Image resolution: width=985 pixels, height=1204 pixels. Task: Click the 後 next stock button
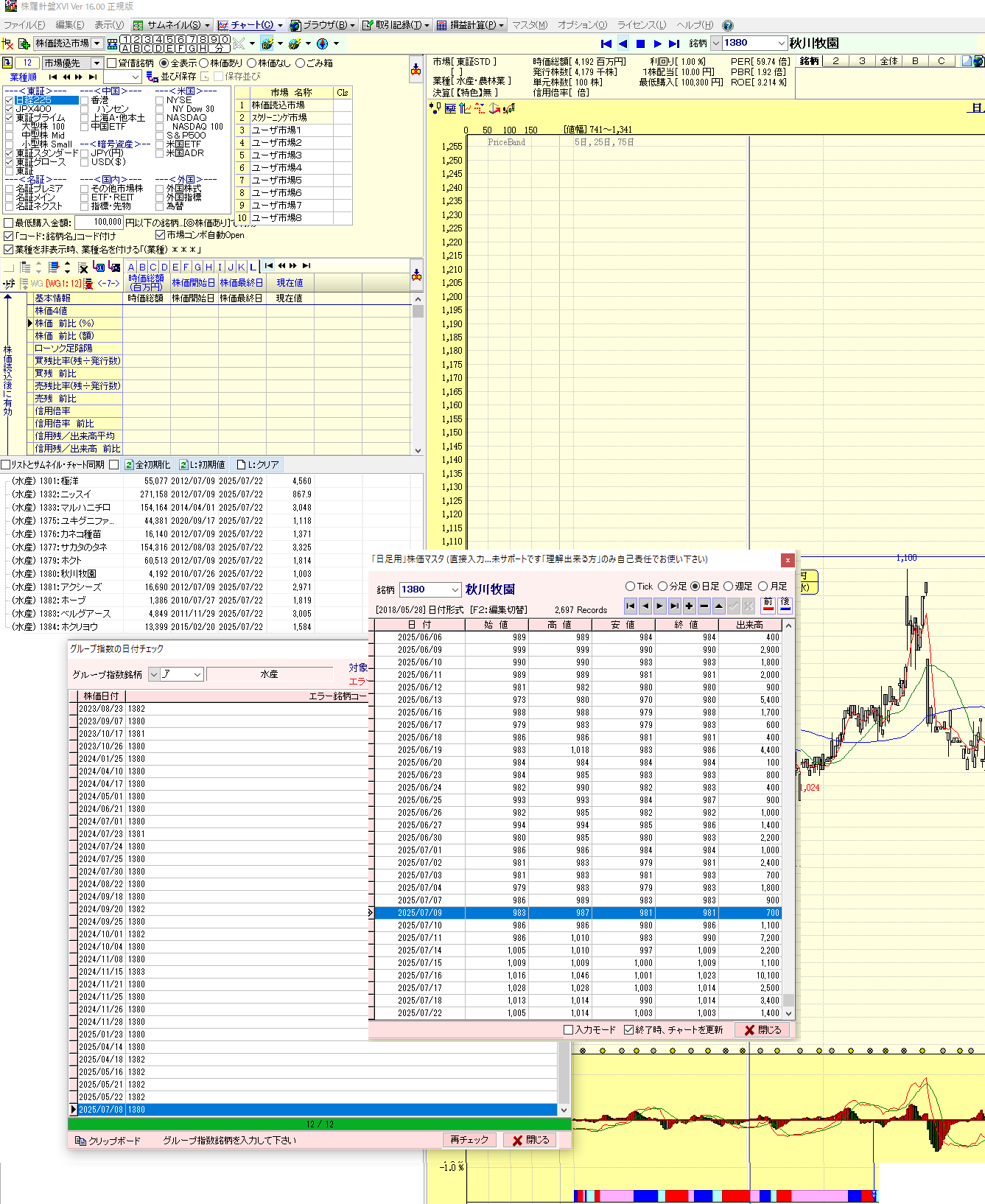(785, 605)
